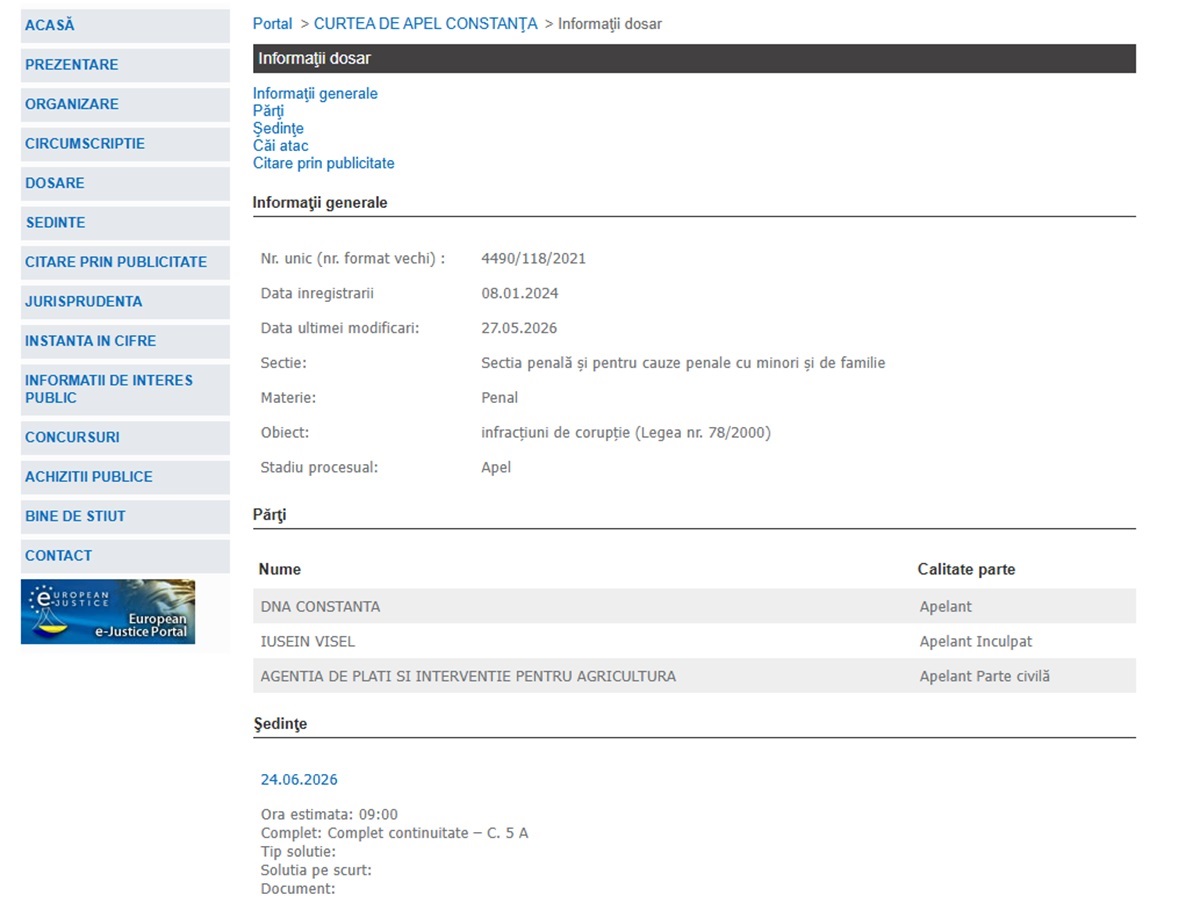Open Citare prin publicitate anchor link
Screen dimensions: 1200x910
click(x=324, y=163)
